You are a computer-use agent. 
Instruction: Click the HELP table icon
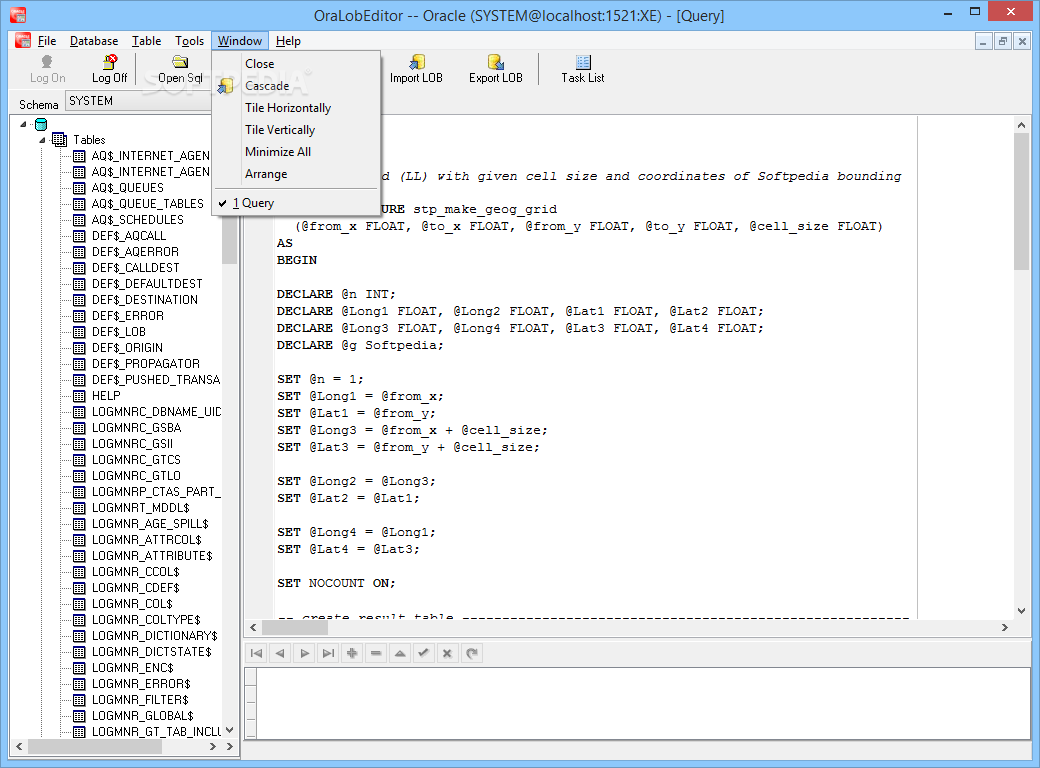point(79,396)
